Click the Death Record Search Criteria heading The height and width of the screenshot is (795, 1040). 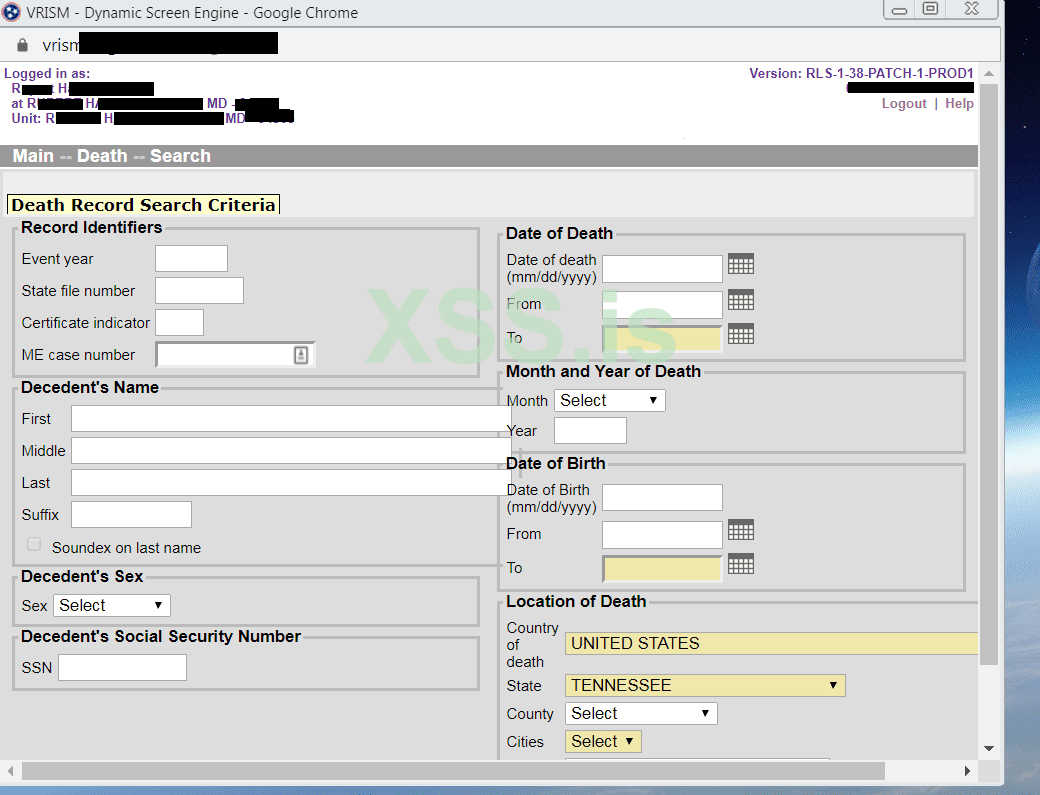143,205
